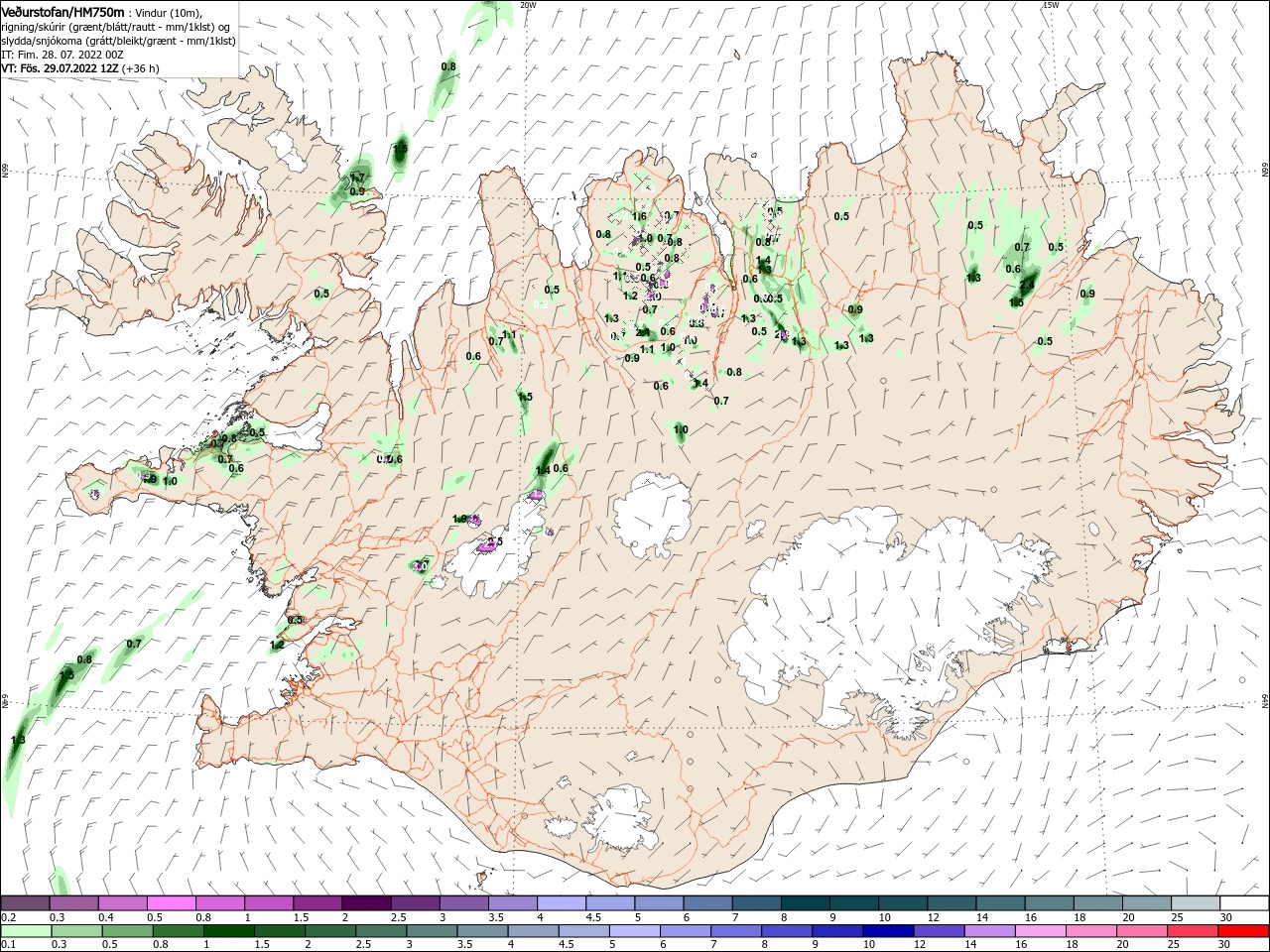Select the grey-green rain swatch between 3 and 3.5

432,931
